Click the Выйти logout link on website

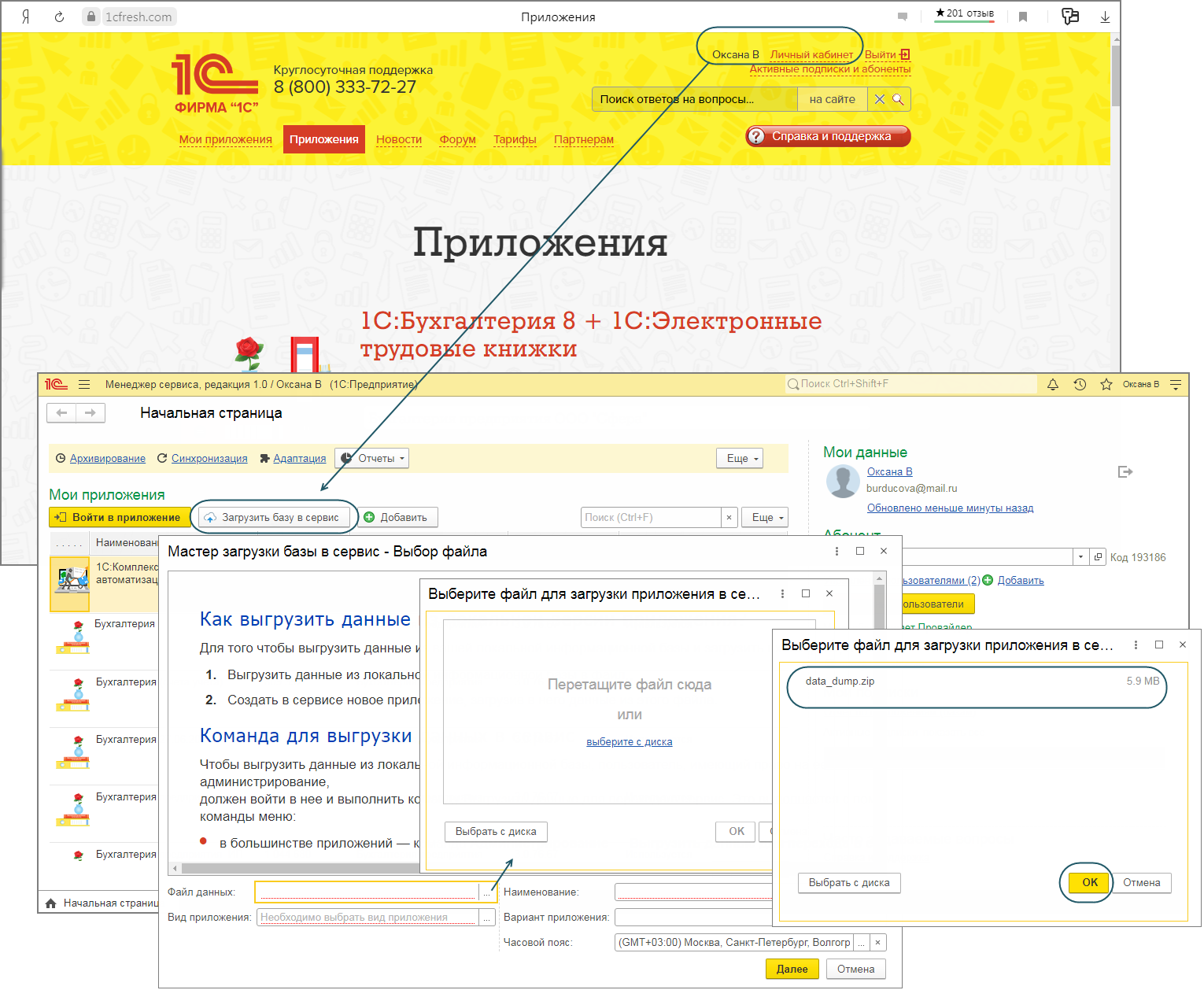pyautogui.click(x=887, y=54)
